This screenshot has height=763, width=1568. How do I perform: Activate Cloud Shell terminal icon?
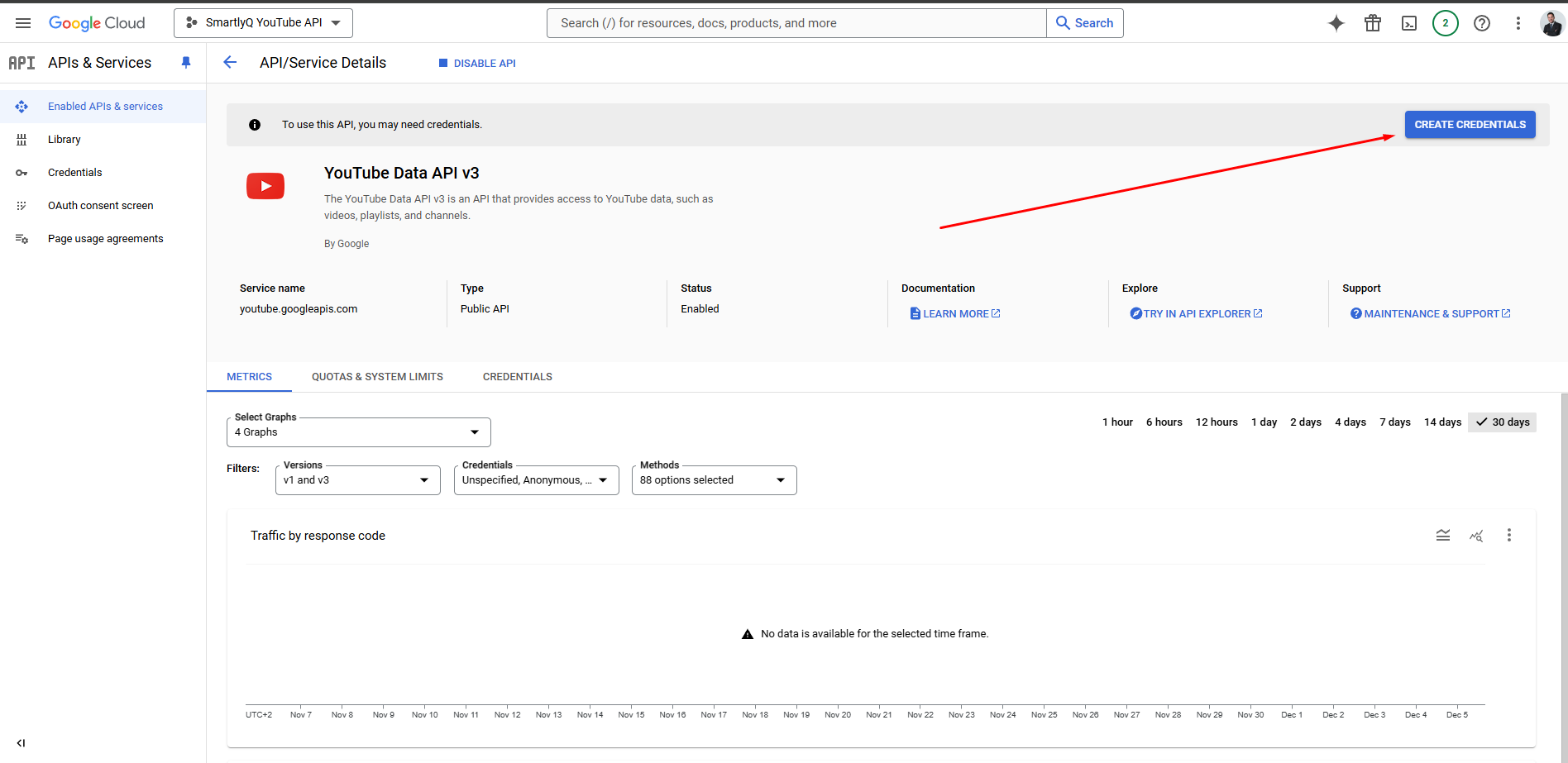[1409, 23]
